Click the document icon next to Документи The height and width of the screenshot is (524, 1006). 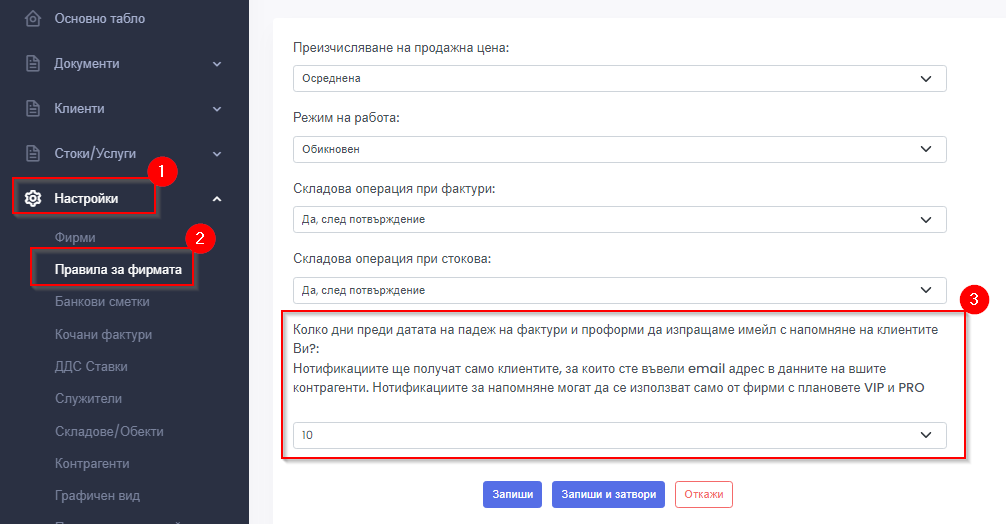tap(33, 63)
